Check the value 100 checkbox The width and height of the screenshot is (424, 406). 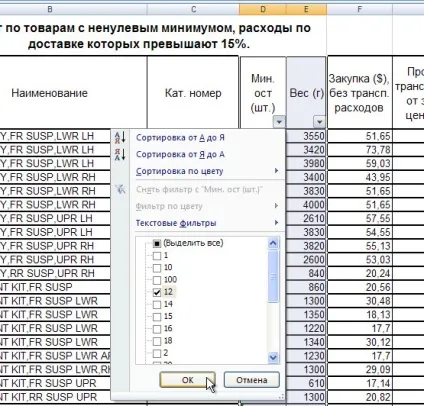pos(157,280)
